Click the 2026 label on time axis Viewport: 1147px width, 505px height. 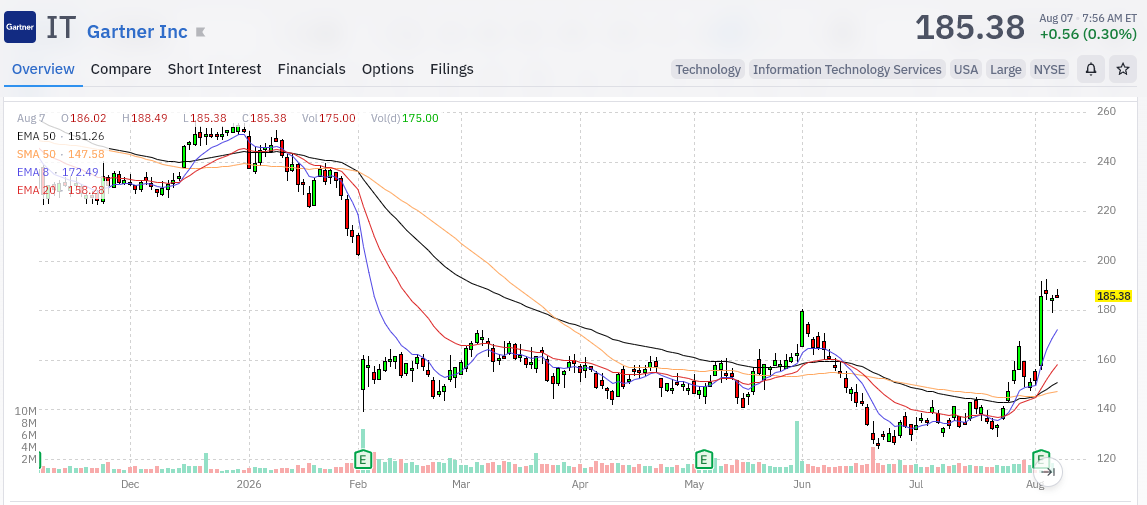tap(249, 485)
